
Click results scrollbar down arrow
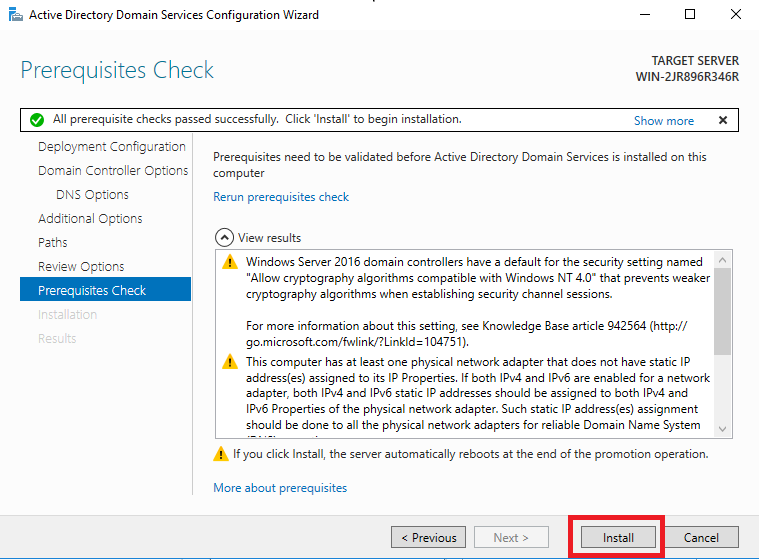pyautogui.click(x=723, y=429)
